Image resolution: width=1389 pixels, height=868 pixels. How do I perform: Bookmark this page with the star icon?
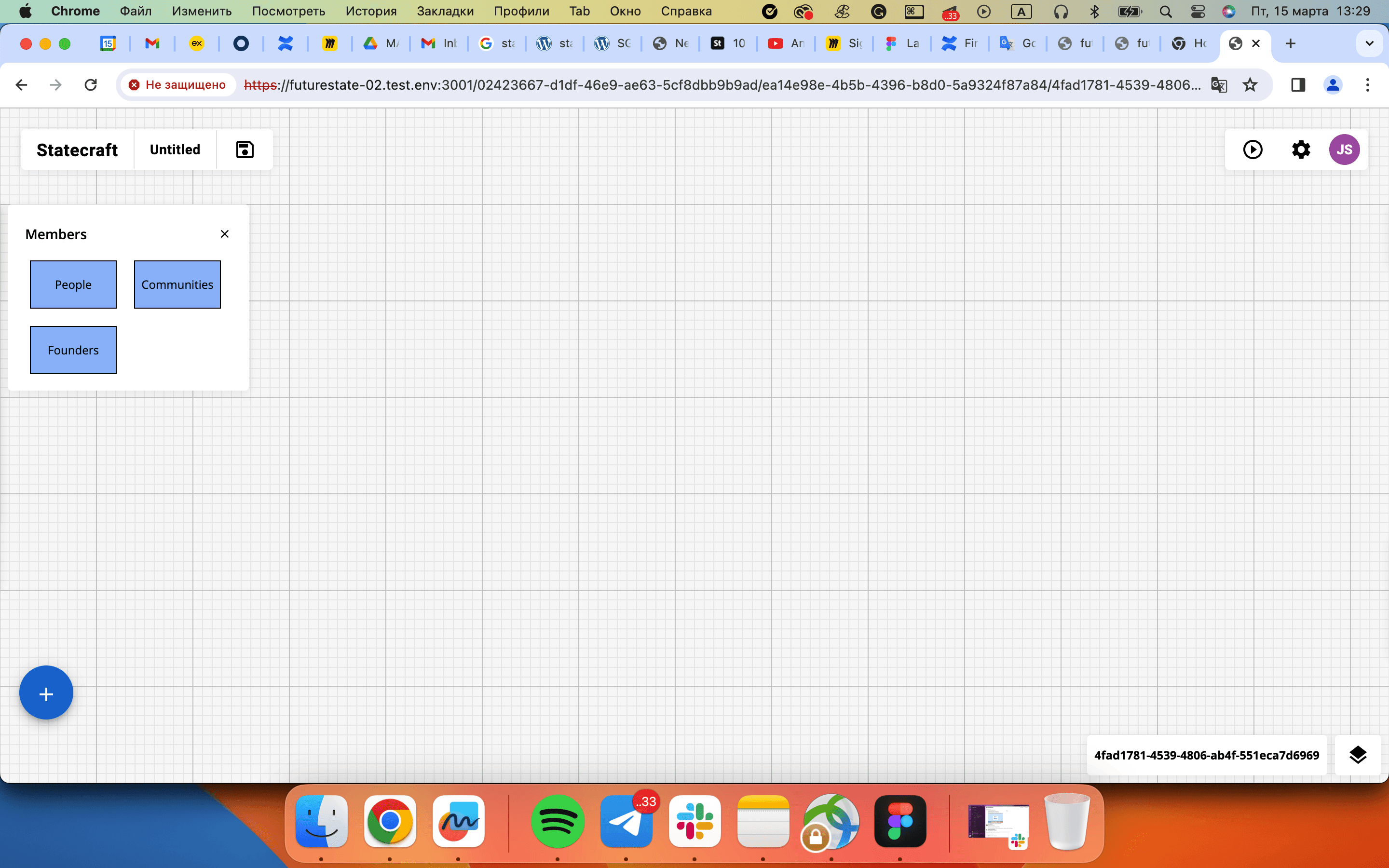click(1250, 85)
